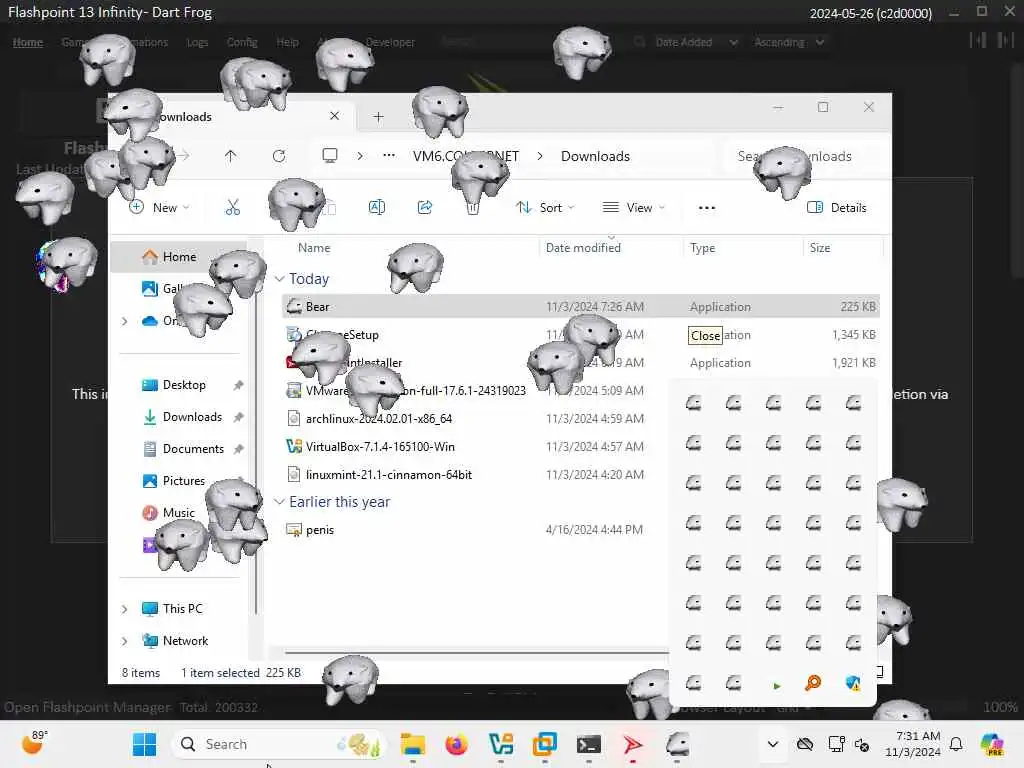1024x768 pixels.
Task: Refresh the Downloads folder view
Action: [x=279, y=156]
